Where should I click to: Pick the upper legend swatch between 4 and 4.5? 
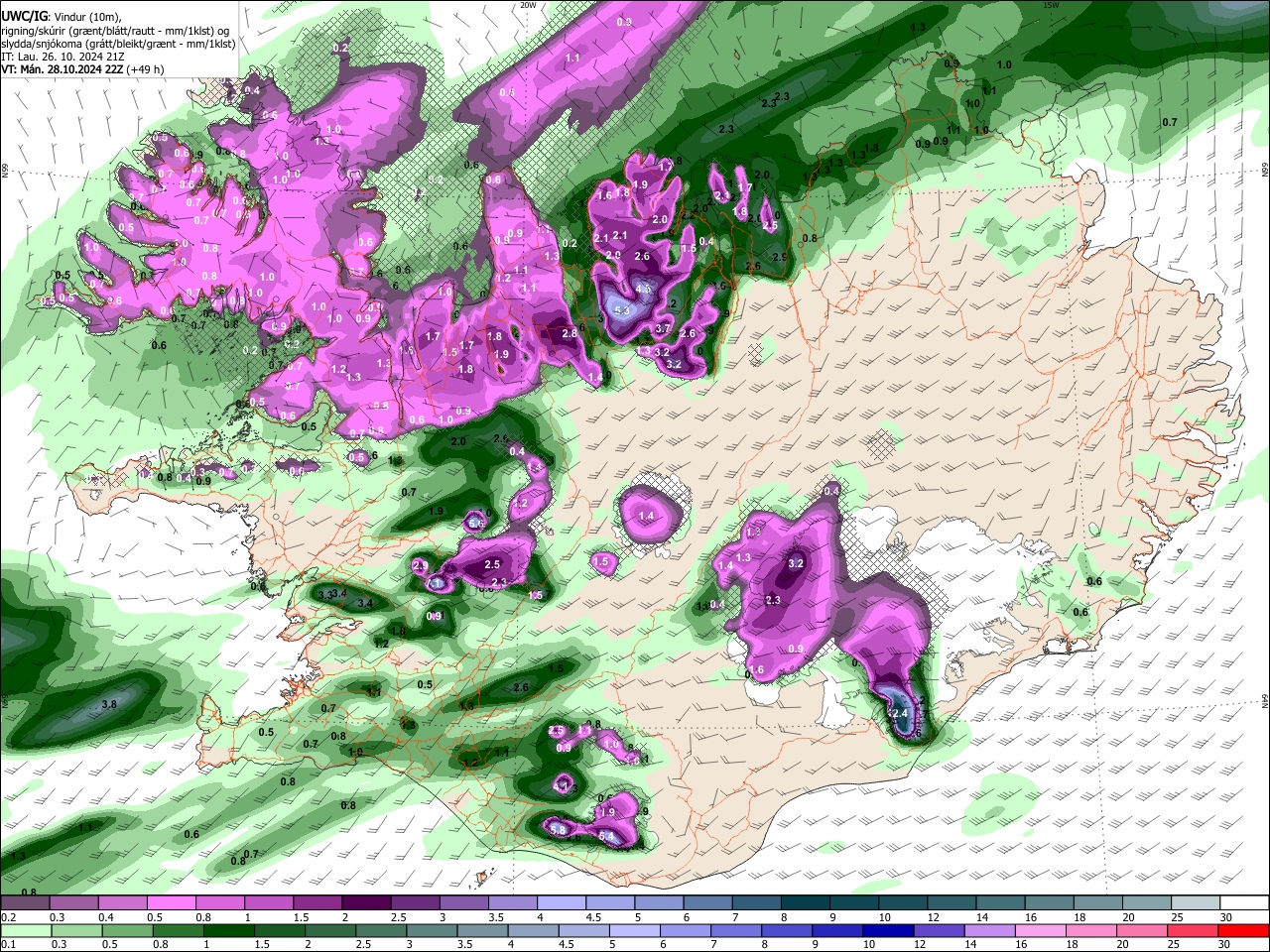click(x=562, y=903)
